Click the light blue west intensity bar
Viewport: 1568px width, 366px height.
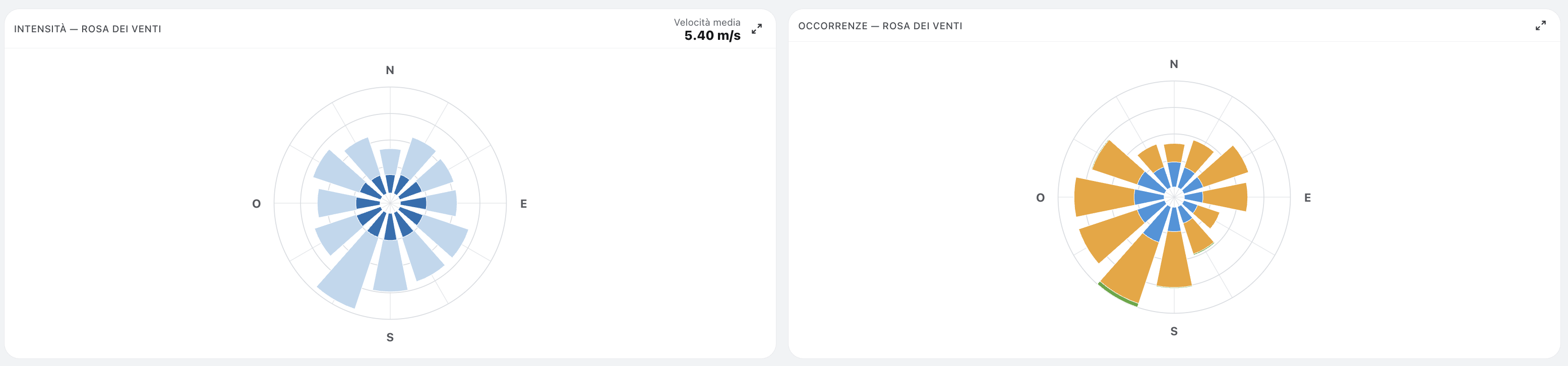(x=337, y=203)
